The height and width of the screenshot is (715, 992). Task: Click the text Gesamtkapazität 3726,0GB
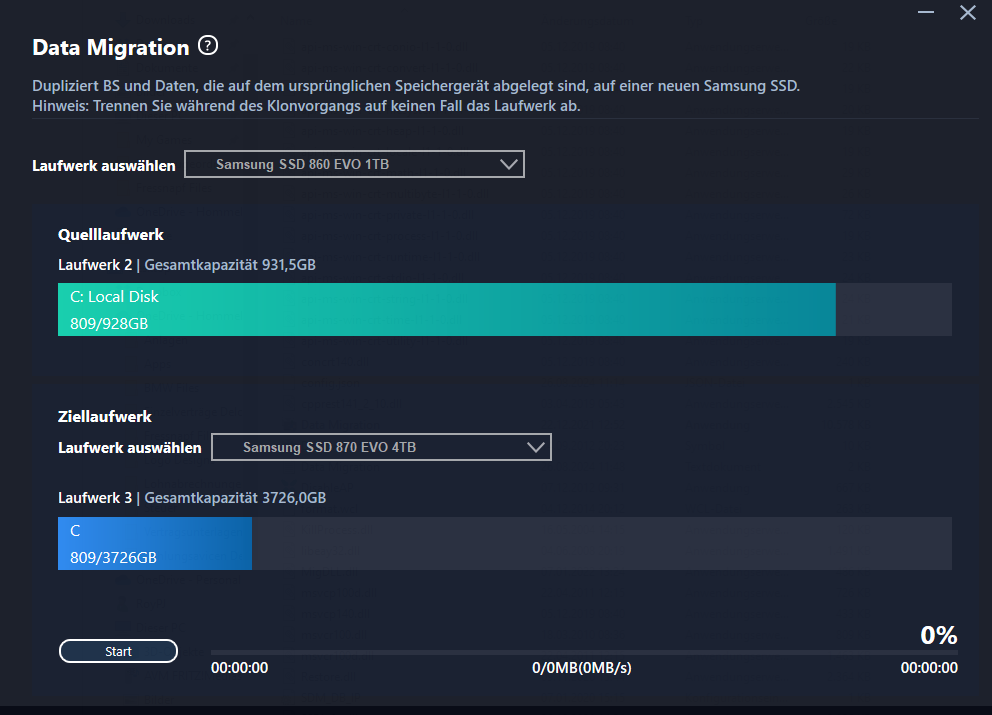(235, 498)
